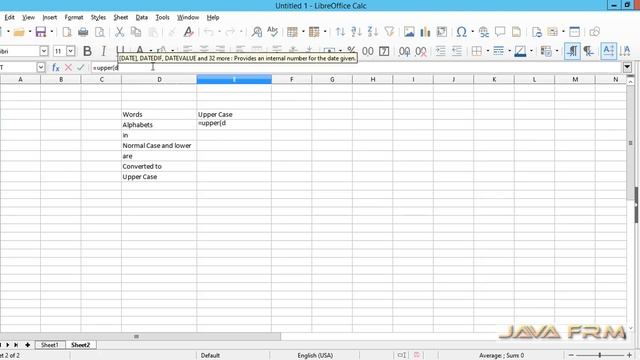Viewport: 640px width, 360px height.
Task: Click the Insert Image icon
Action: 409,32
